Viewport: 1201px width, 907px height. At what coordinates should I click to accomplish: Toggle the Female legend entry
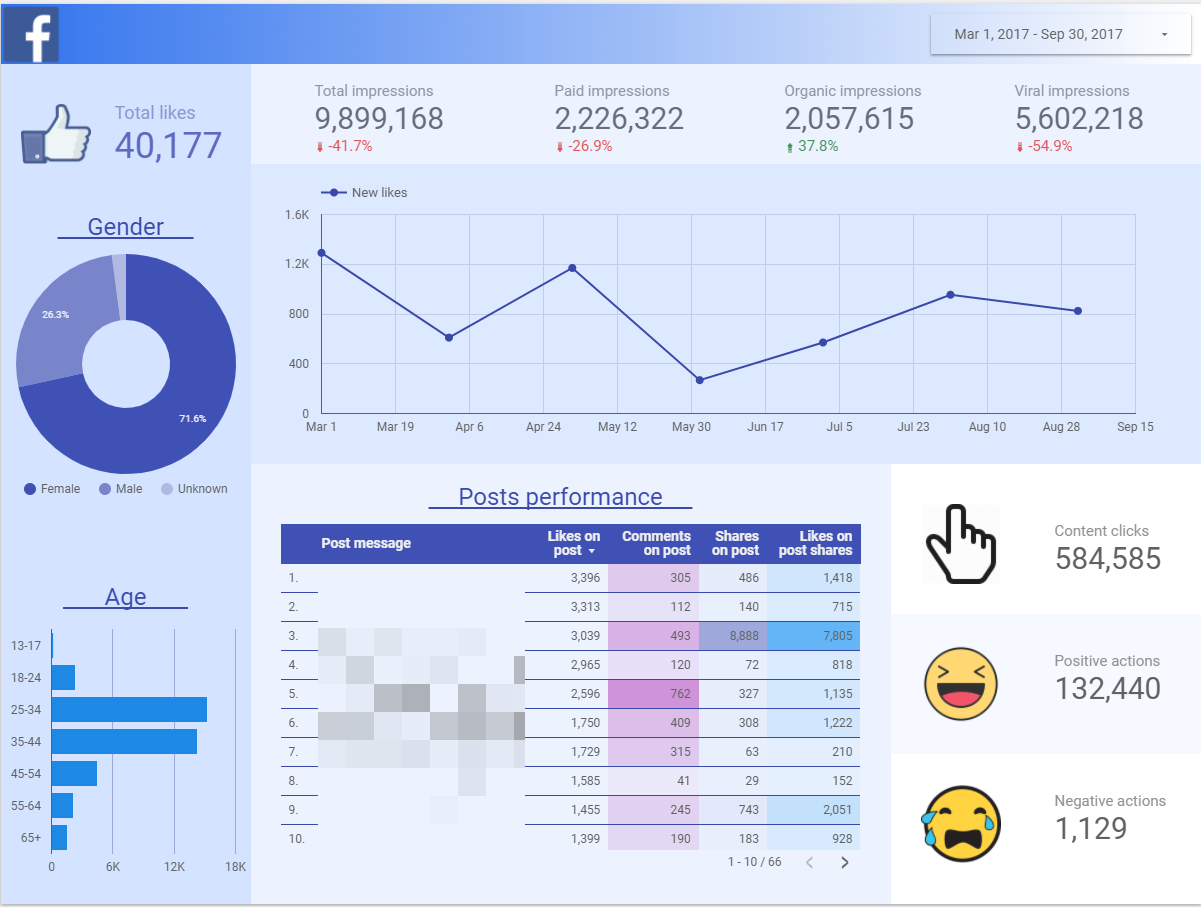tap(52, 489)
